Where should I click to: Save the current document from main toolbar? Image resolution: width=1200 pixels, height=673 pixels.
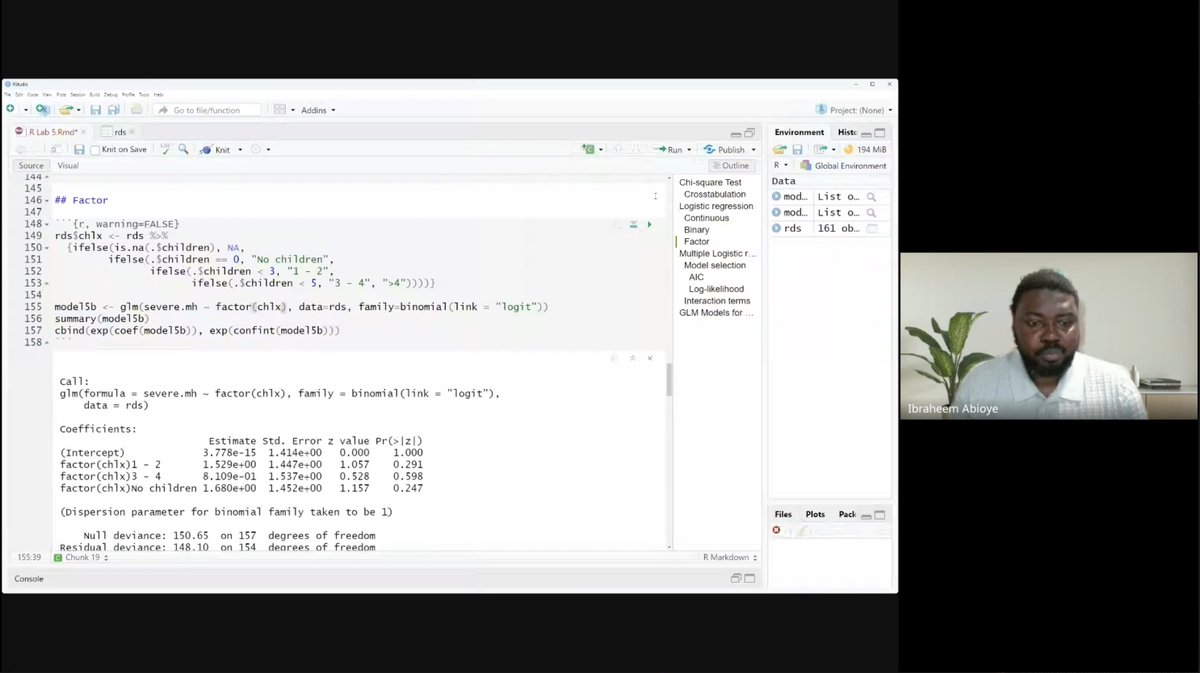tap(96, 109)
